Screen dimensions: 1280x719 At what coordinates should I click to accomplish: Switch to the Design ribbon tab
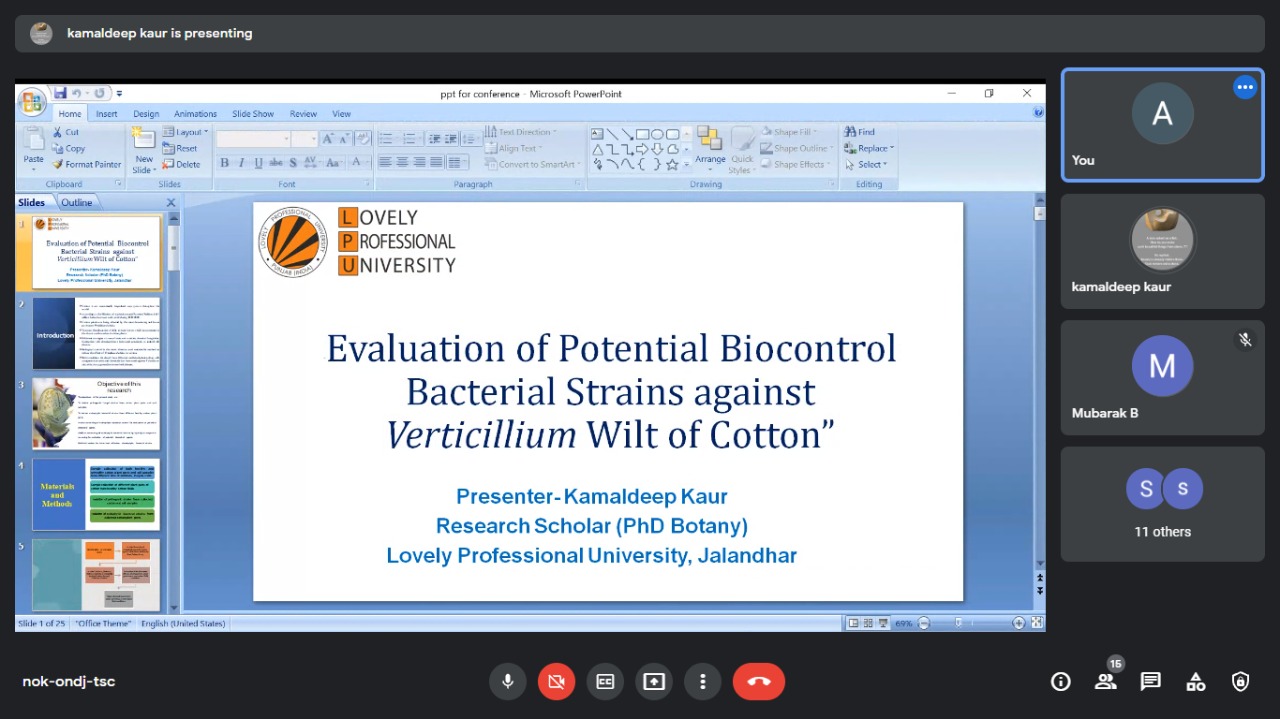click(x=146, y=114)
